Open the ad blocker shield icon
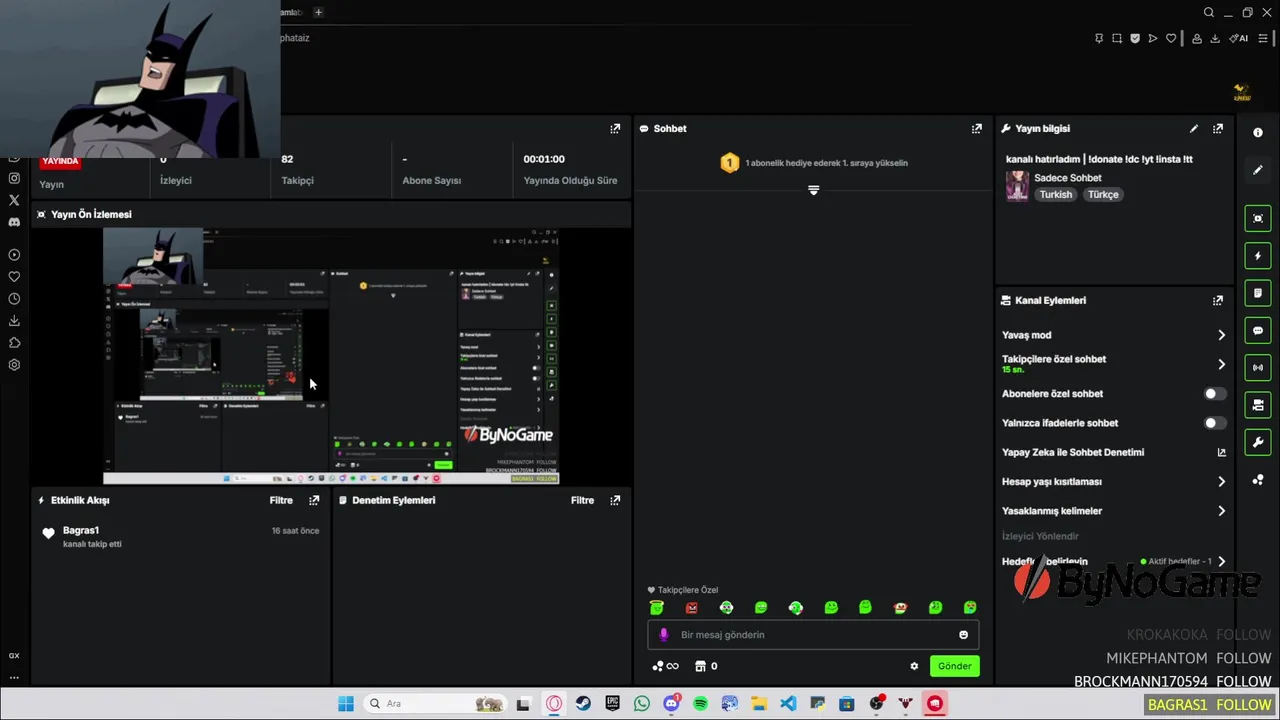Viewport: 1280px width, 720px height. pos(1135,38)
